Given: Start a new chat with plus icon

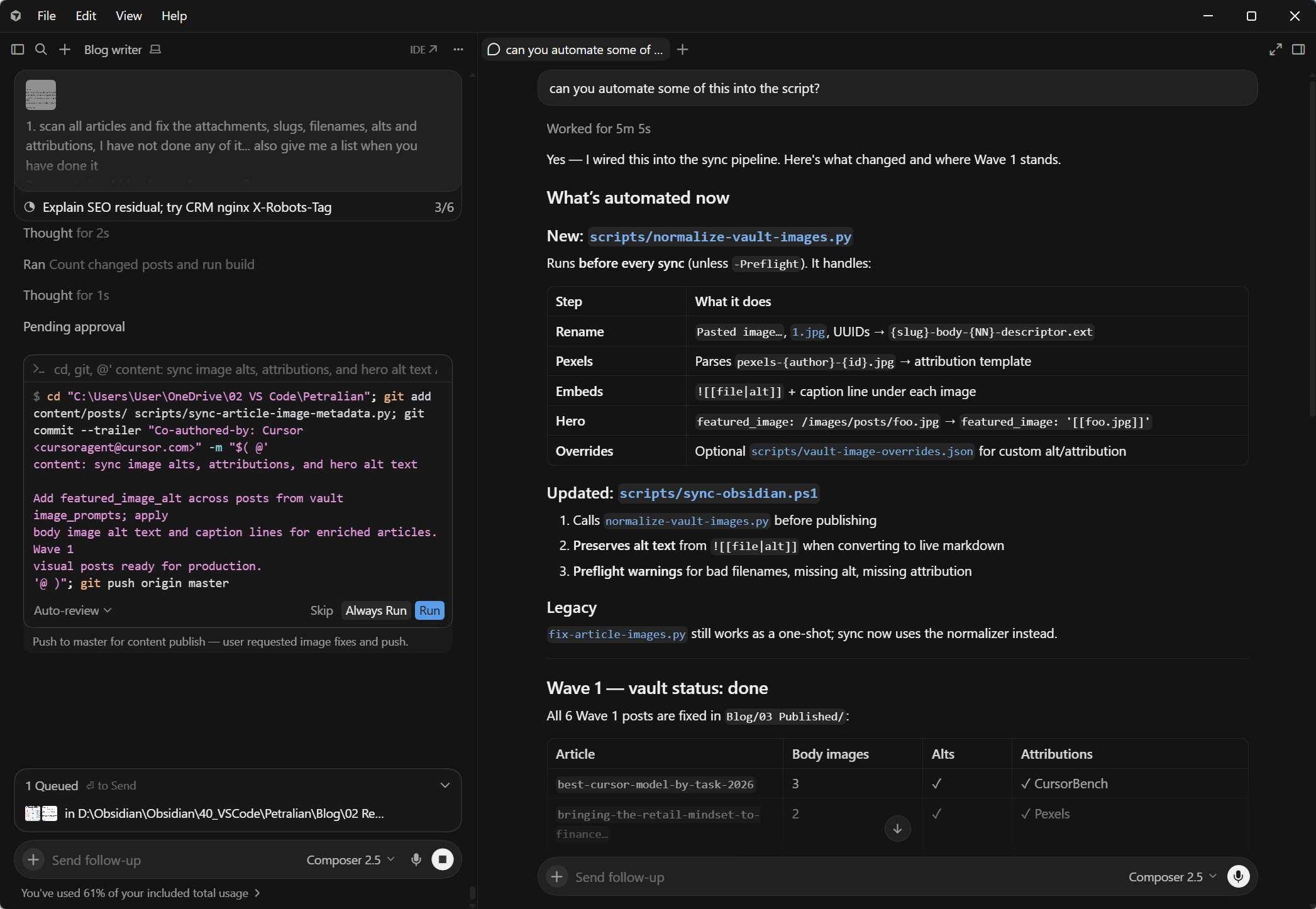Looking at the screenshot, I should click(65, 50).
